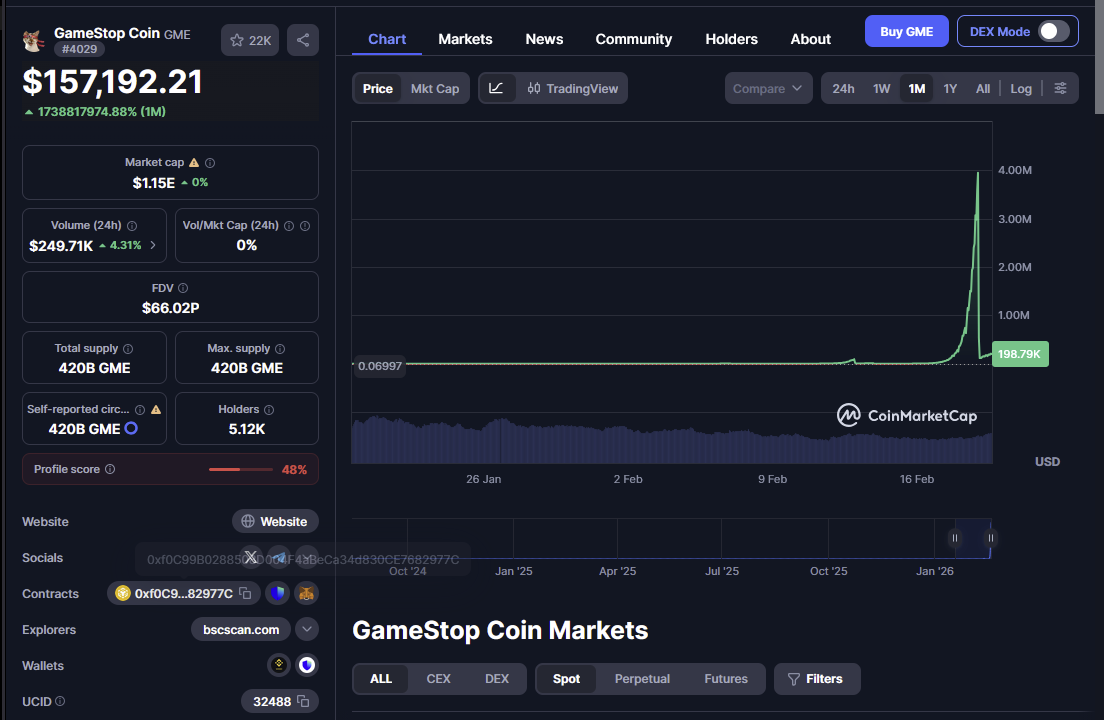
Task: Open the Community tab
Action: click(x=634, y=39)
